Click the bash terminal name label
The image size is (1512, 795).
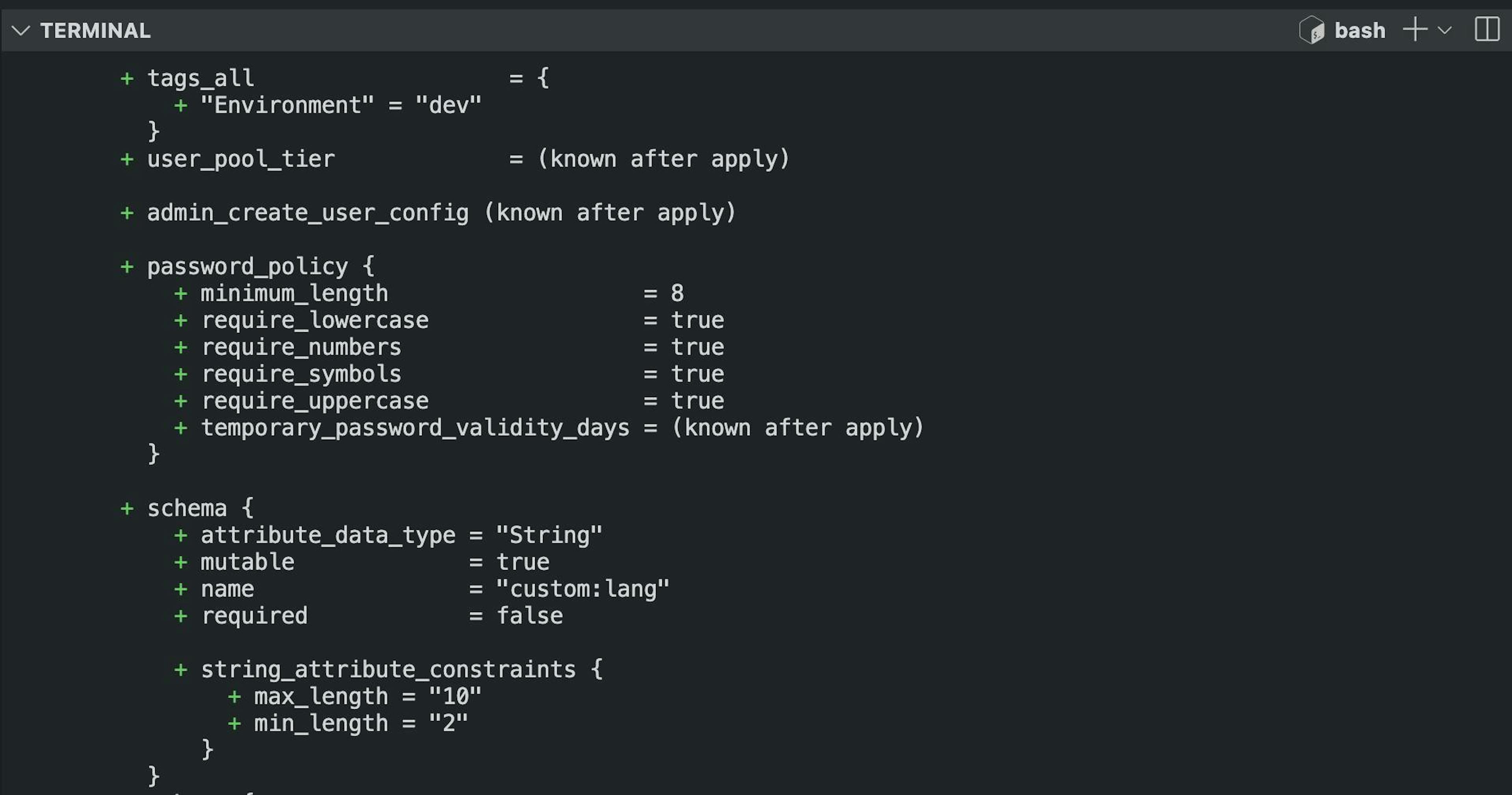tap(1359, 31)
